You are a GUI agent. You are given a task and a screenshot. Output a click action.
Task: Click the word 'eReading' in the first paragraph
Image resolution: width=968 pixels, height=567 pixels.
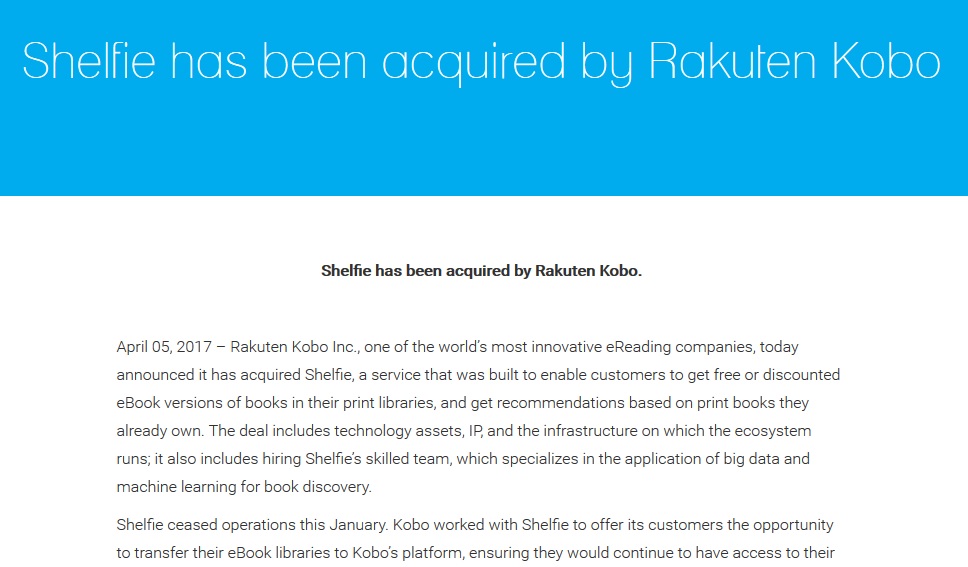coord(638,347)
